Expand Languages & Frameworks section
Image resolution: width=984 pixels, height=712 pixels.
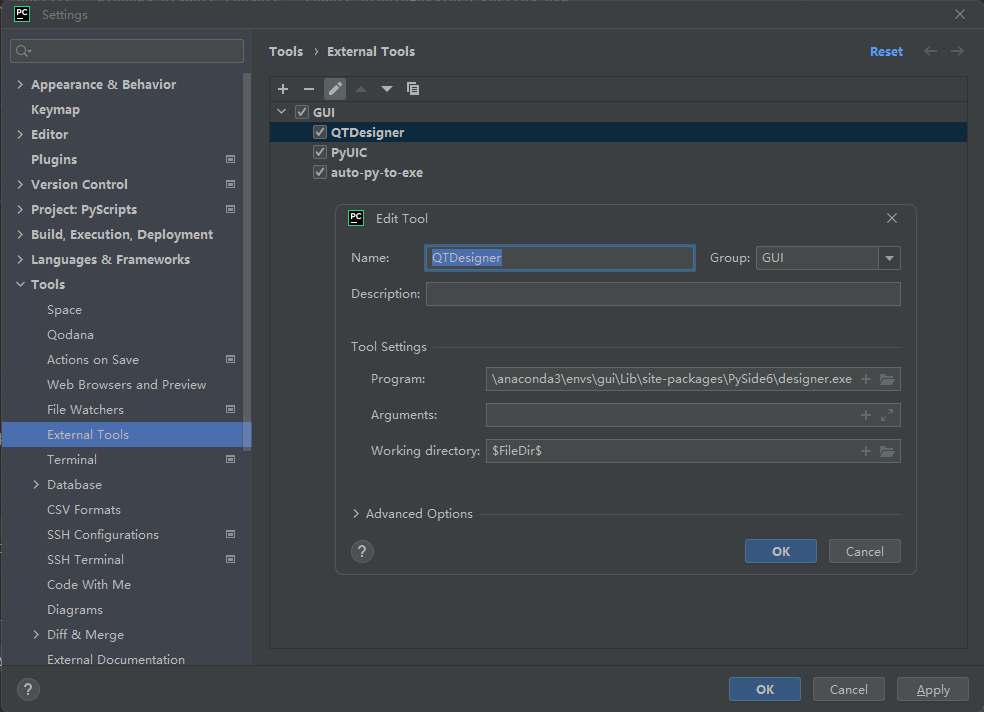[x=20, y=260]
